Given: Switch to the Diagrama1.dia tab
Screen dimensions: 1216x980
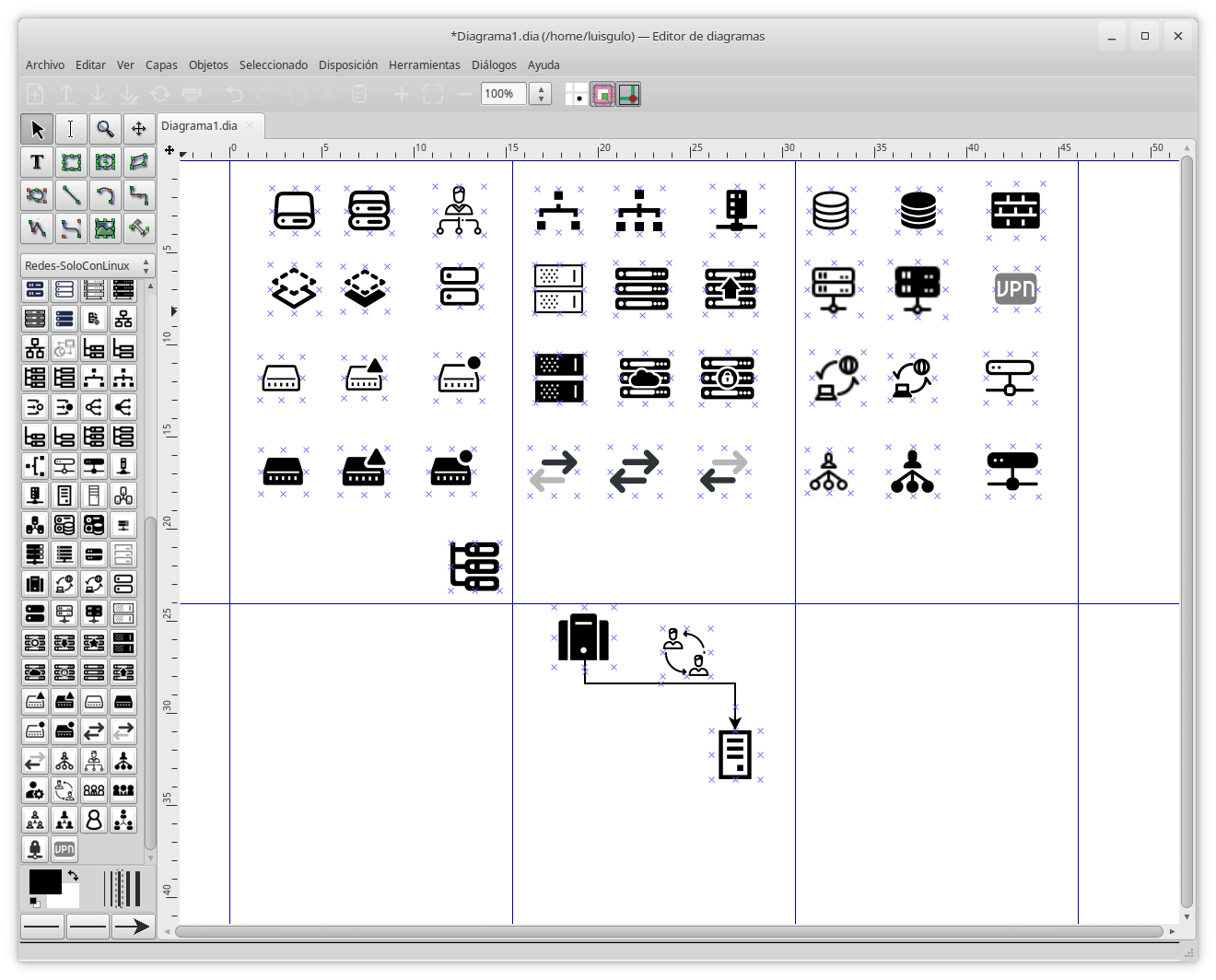Looking at the screenshot, I should pos(199,126).
